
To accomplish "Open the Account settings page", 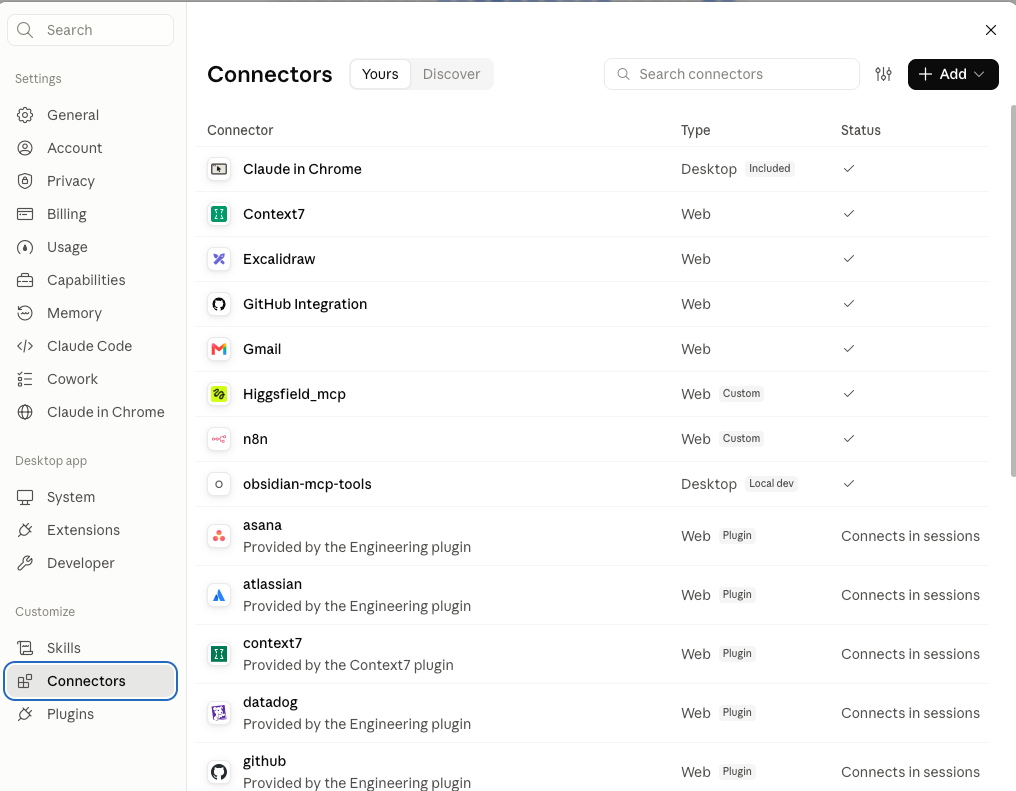I will coord(90,148).
